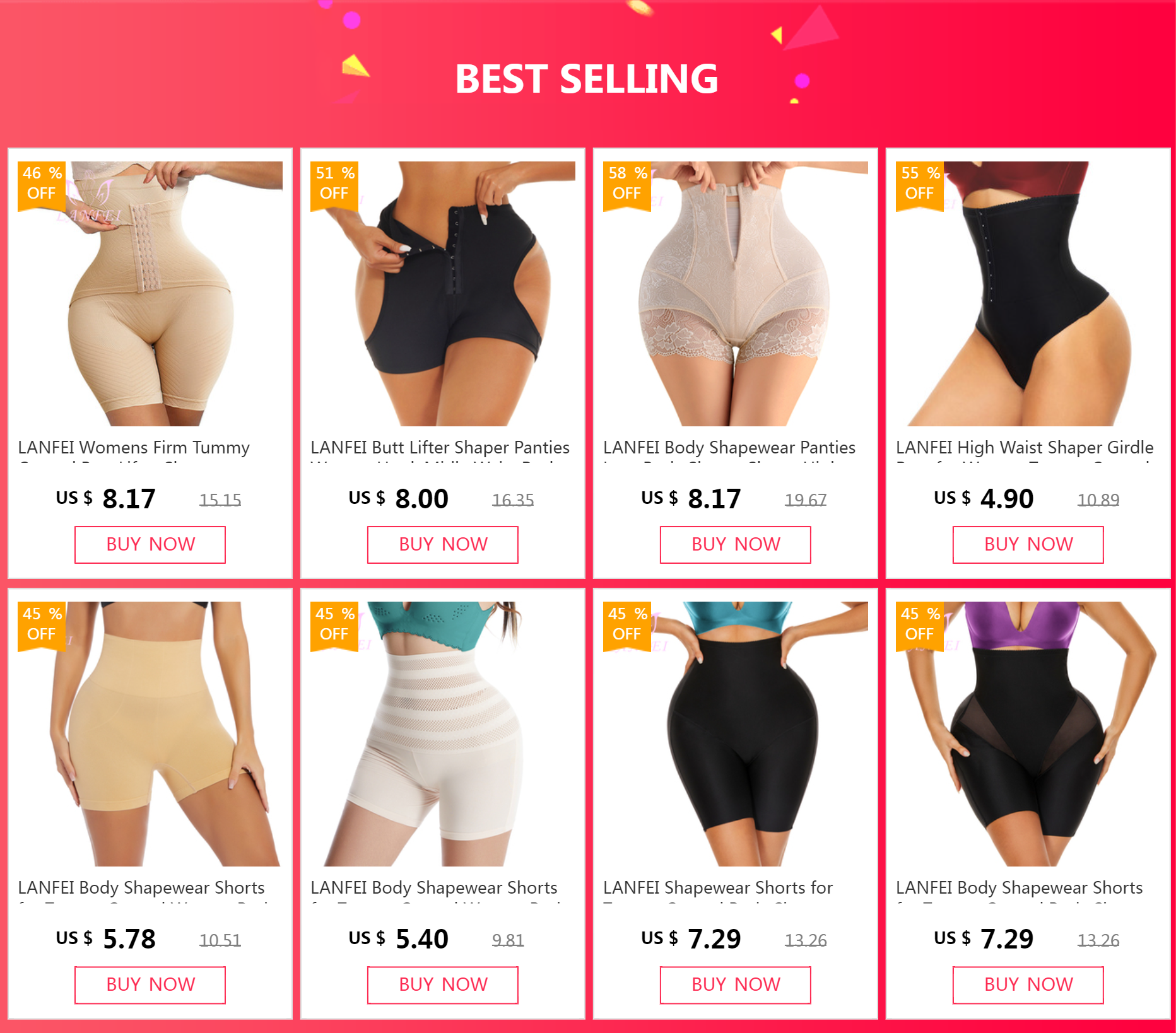Image resolution: width=1176 pixels, height=1033 pixels.
Task: Click BUY NOW under Butt Lifter Shaper Panties
Action: click(x=443, y=545)
